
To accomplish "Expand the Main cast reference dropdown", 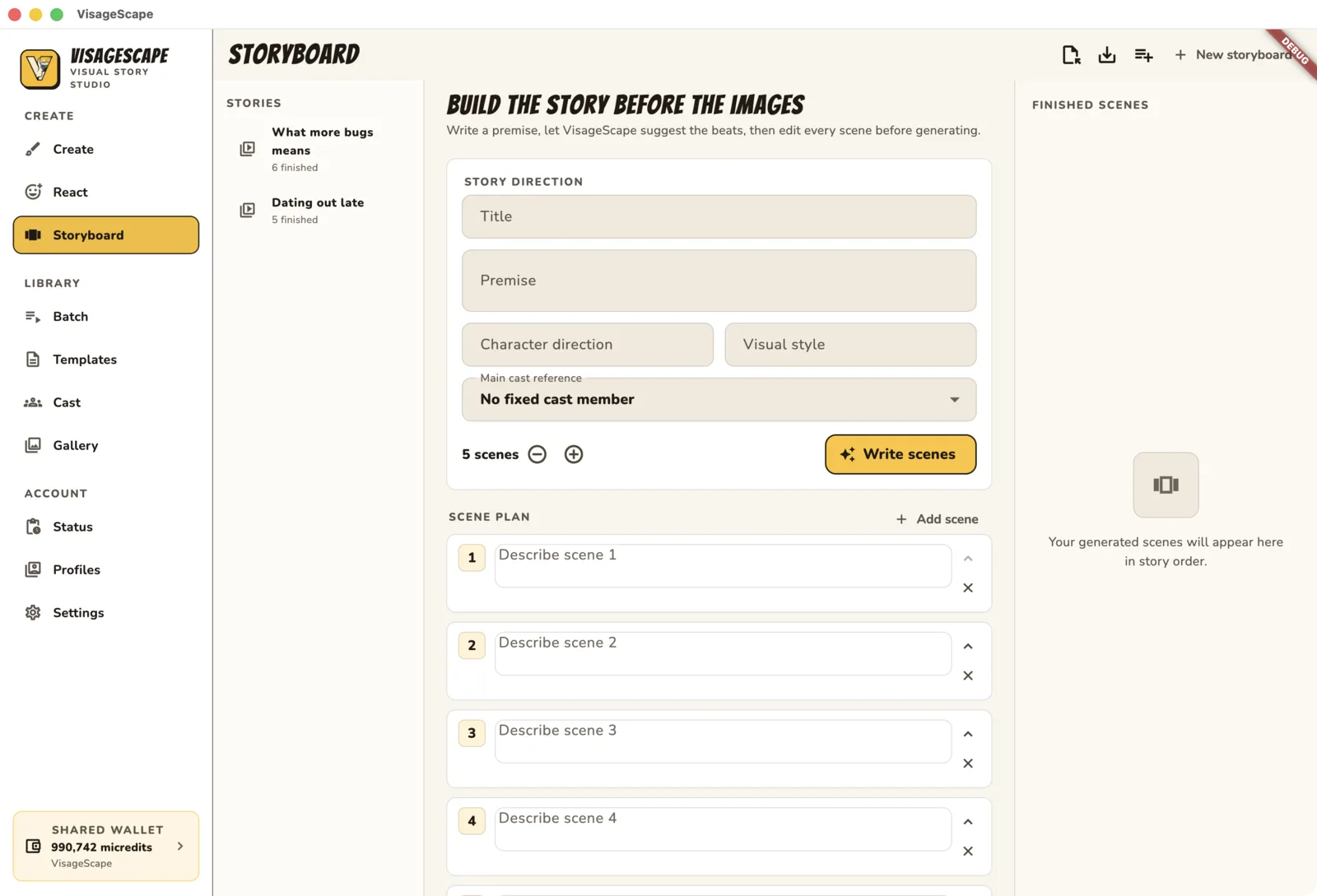I will pyautogui.click(x=719, y=400).
